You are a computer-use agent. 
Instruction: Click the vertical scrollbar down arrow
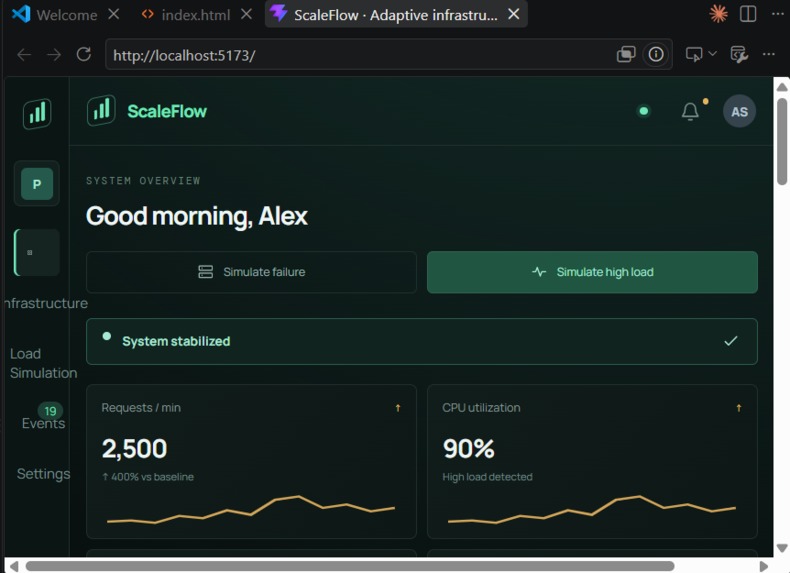coord(782,548)
